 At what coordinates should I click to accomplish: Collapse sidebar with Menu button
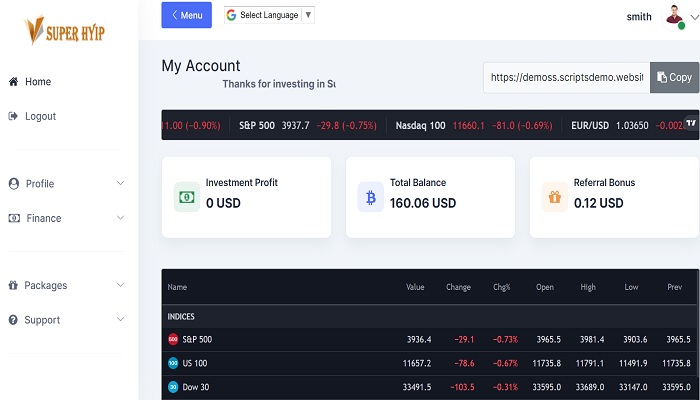pos(187,15)
